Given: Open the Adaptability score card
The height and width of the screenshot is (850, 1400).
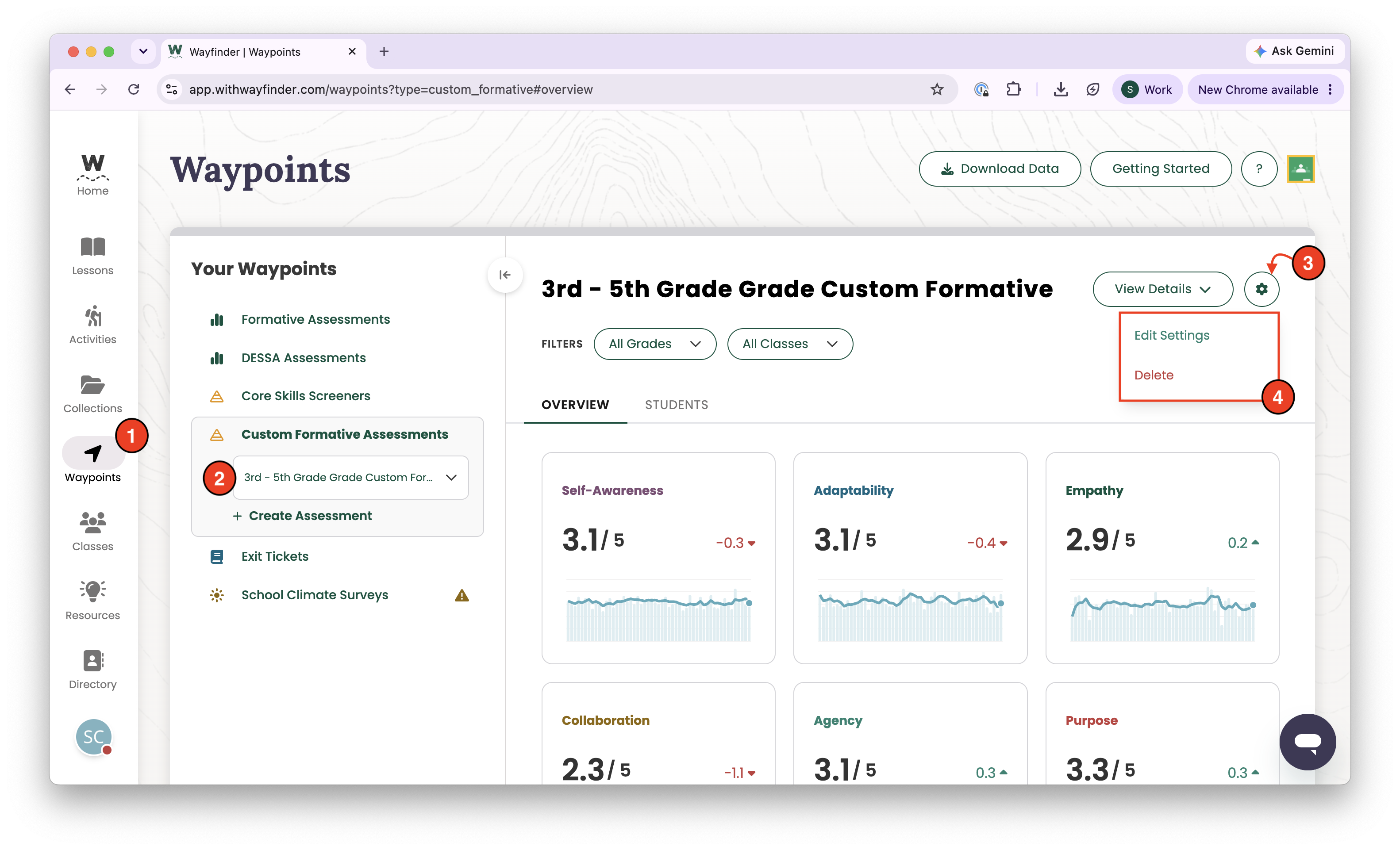Looking at the screenshot, I should [x=910, y=558].
